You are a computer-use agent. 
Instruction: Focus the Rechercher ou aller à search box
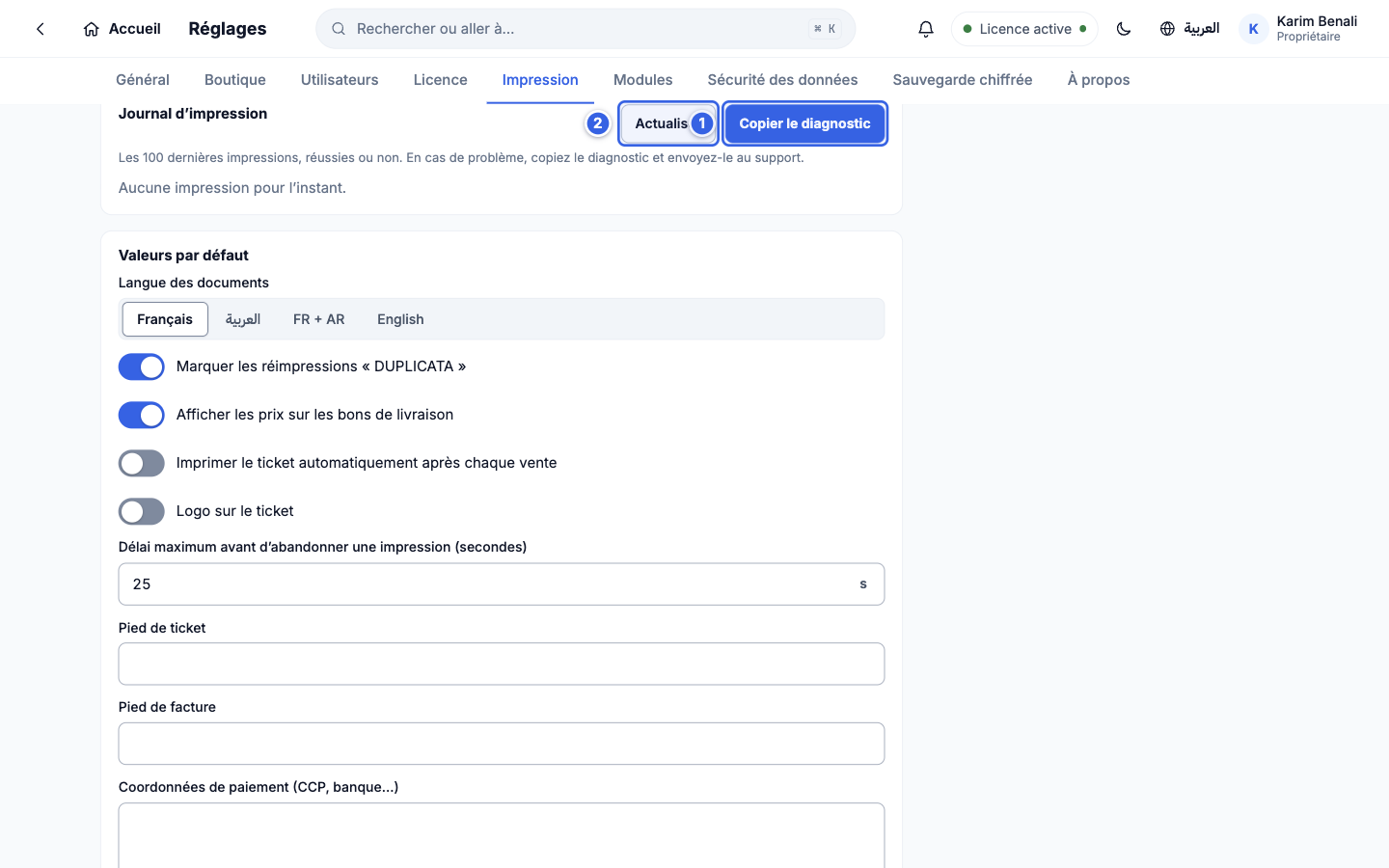[x=586, y=29]
